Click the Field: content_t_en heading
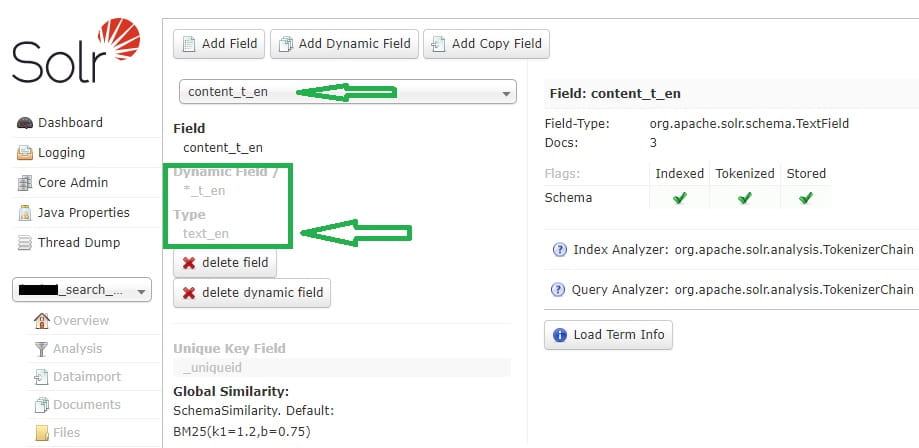 [x=615, y=94]
